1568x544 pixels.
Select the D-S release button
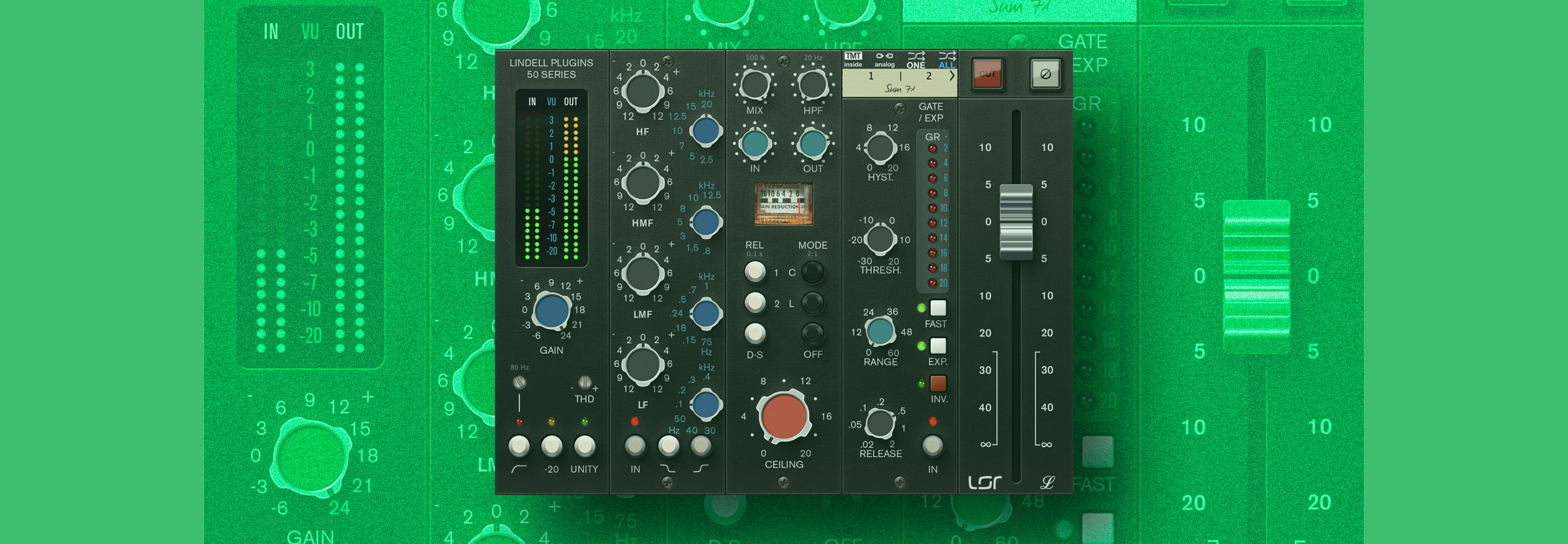click(755, 333)
